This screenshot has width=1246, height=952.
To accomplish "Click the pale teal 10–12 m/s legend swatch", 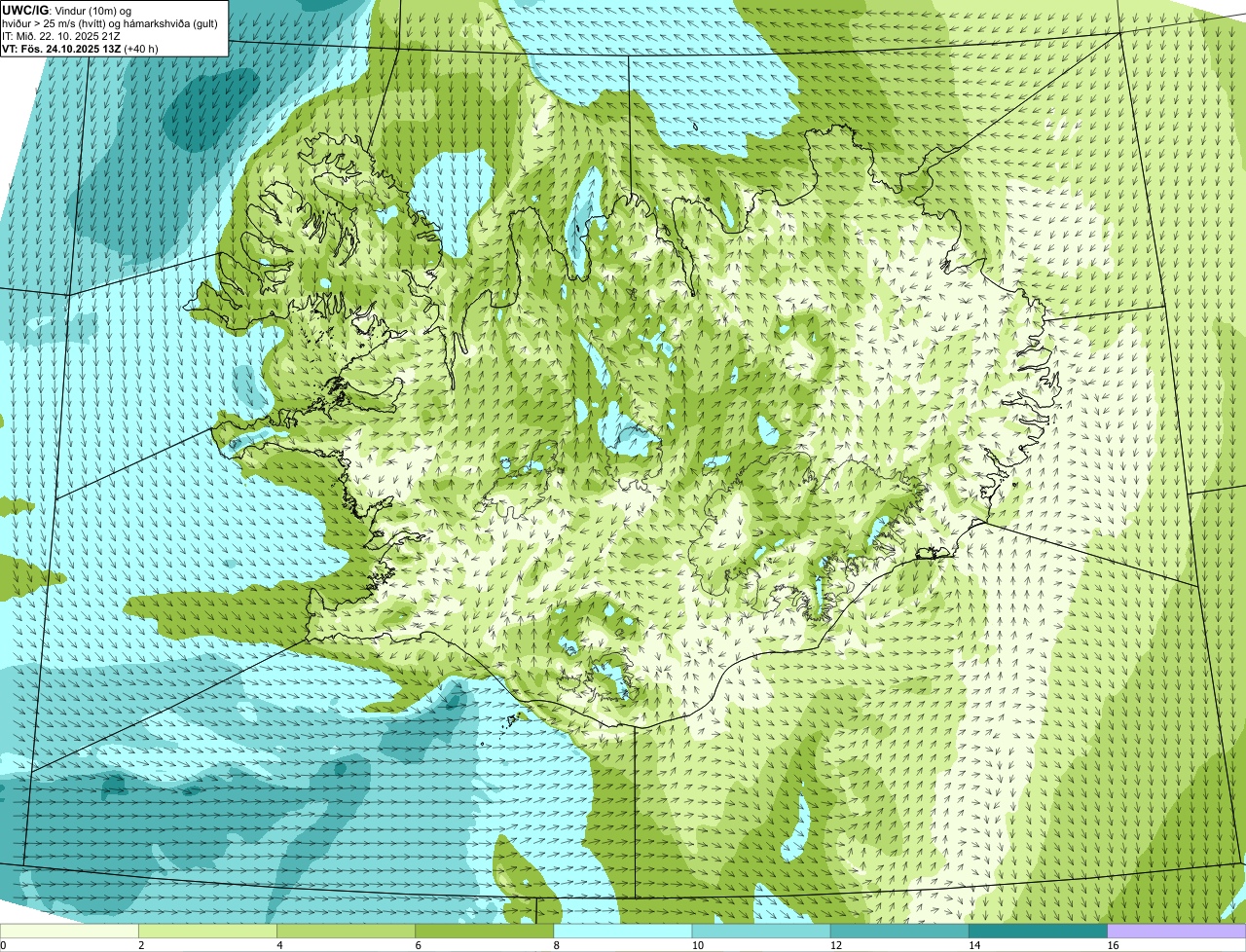I will [x=761, y=932].
